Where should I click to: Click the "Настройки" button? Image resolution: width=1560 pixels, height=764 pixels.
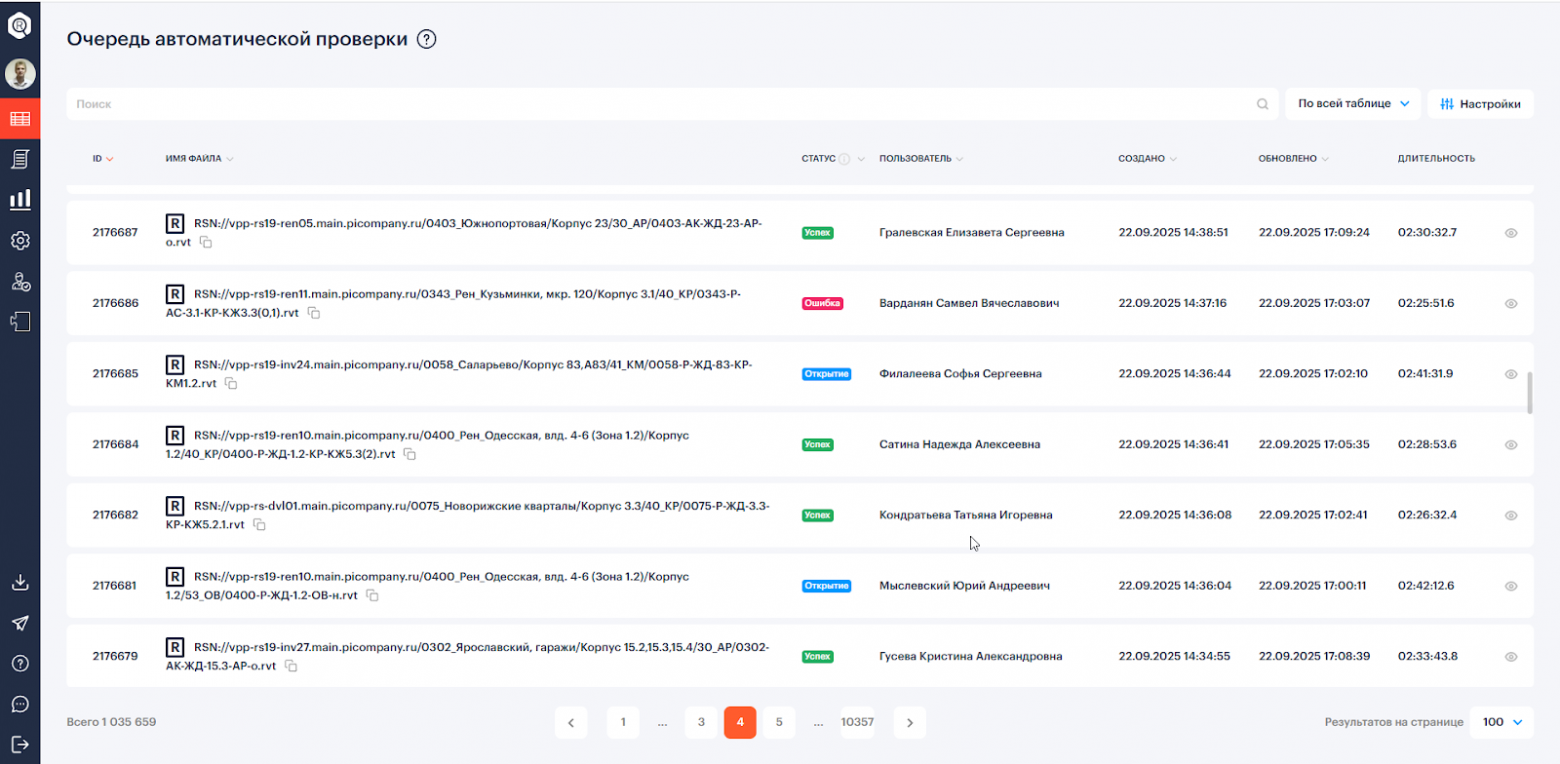1480,104
